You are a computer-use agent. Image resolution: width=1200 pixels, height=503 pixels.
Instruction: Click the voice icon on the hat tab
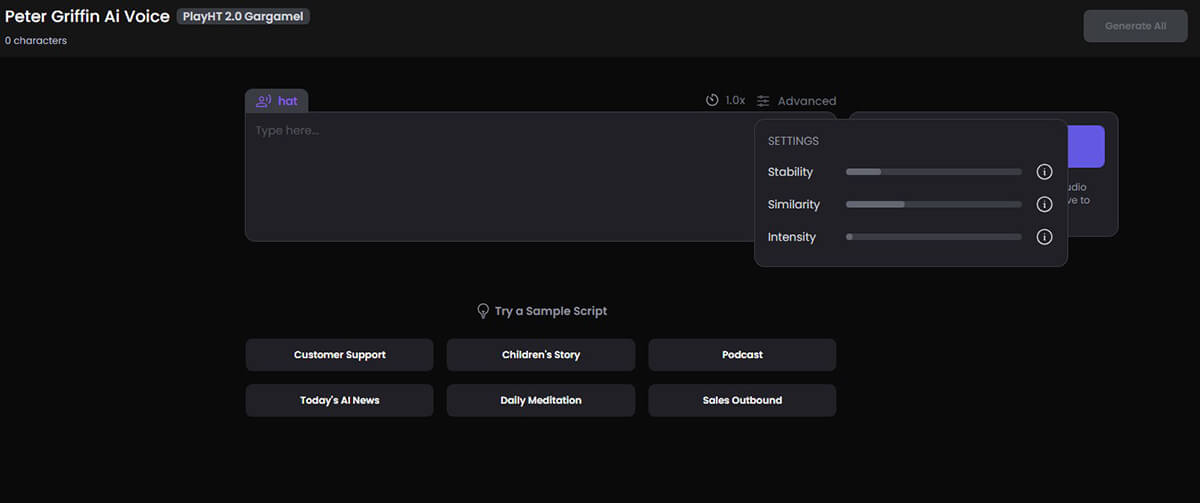[x=264, y=101]
